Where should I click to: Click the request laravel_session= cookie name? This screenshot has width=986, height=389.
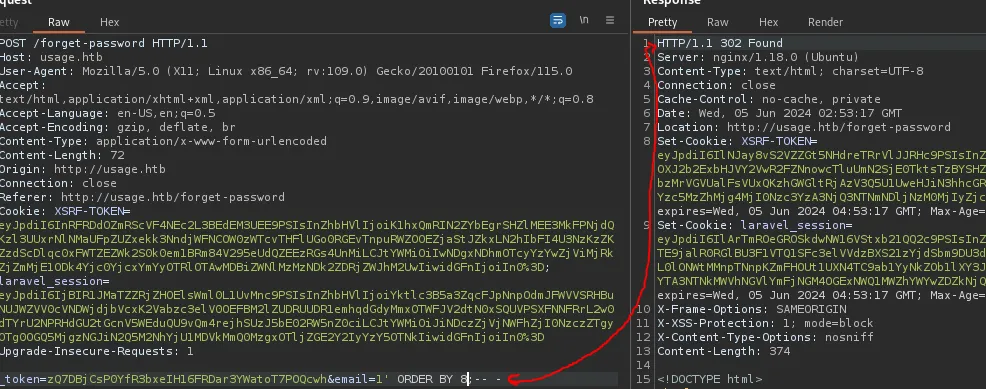55,281
